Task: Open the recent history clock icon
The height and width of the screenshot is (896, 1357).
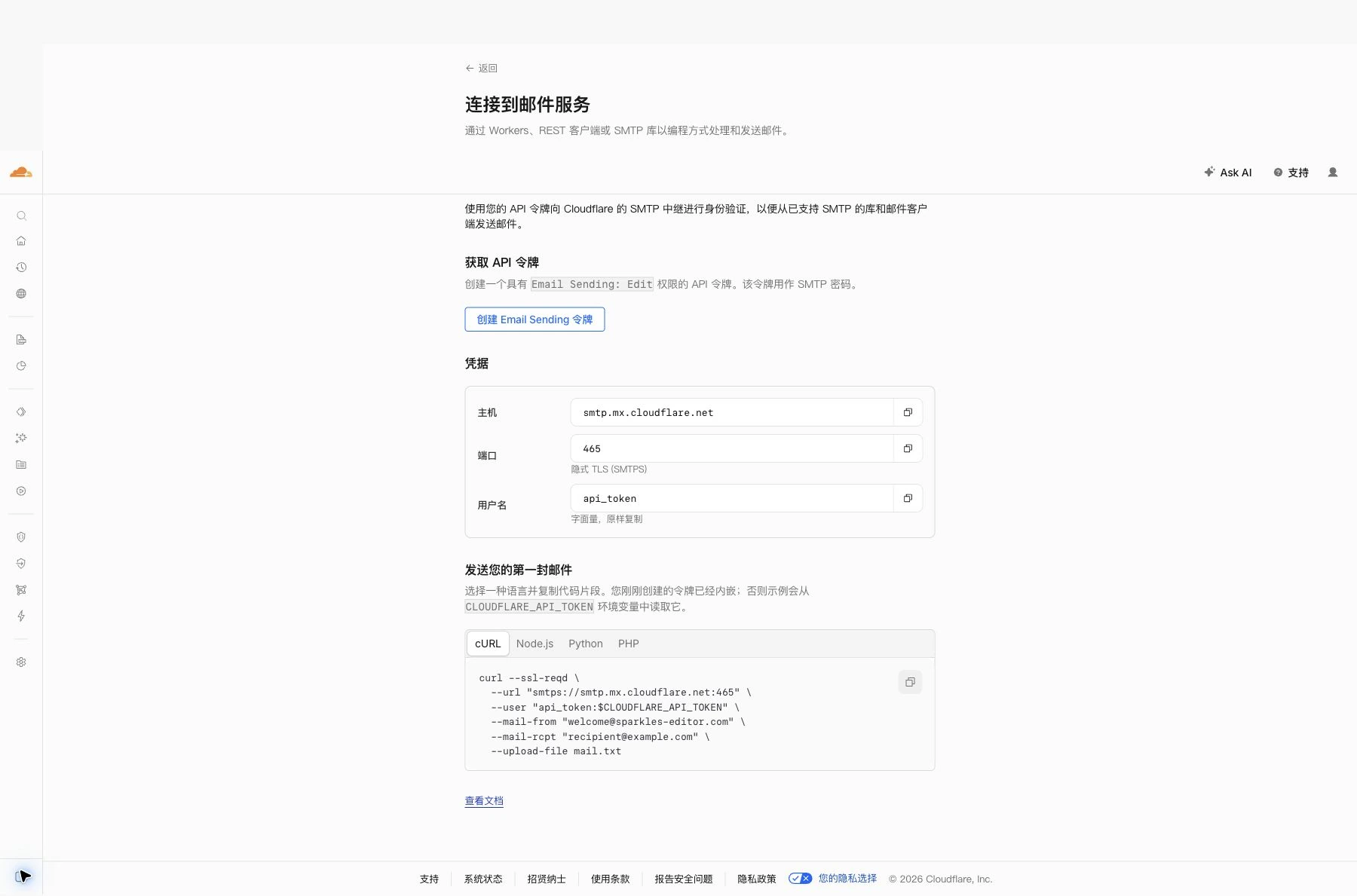Action: (21, 268)
